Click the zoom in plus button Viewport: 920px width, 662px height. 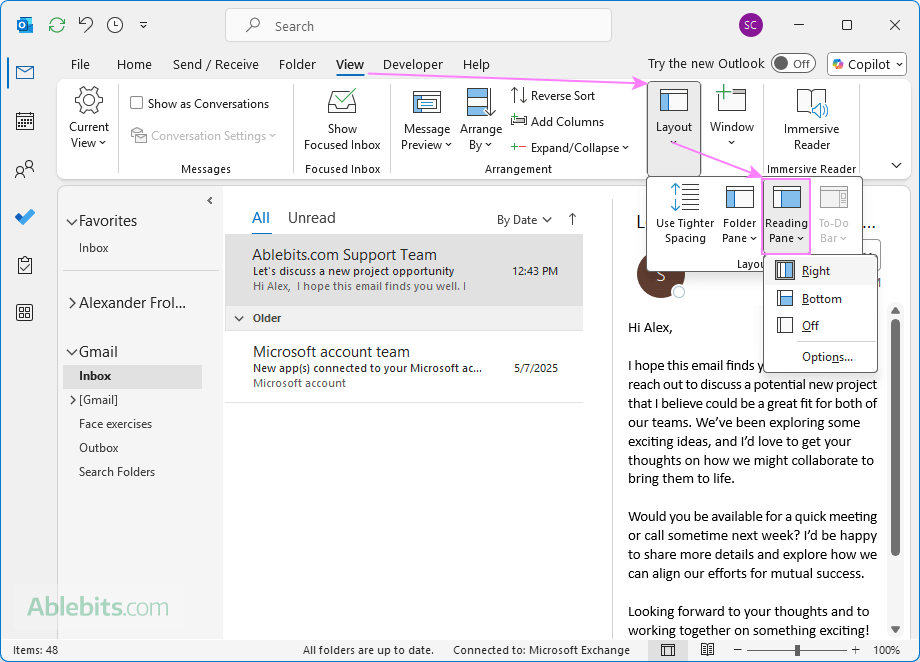pos(855,650)
